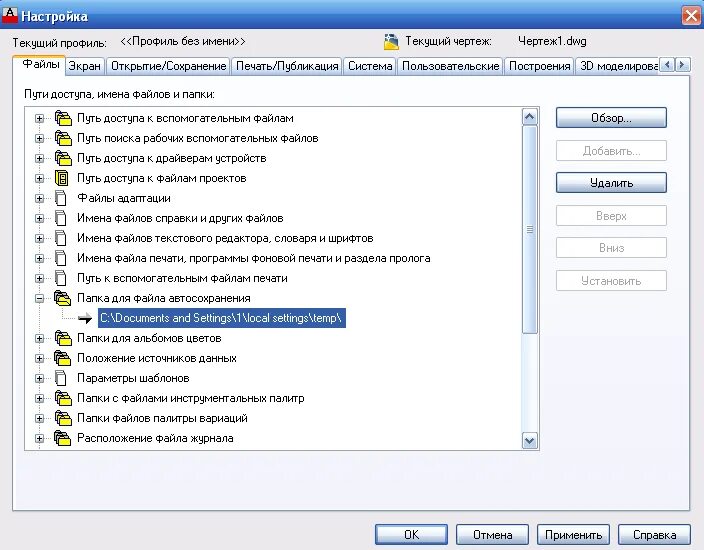Click folder icon of Расположение файла журнала
Viewport: 704px width, 550px height.
63,438
